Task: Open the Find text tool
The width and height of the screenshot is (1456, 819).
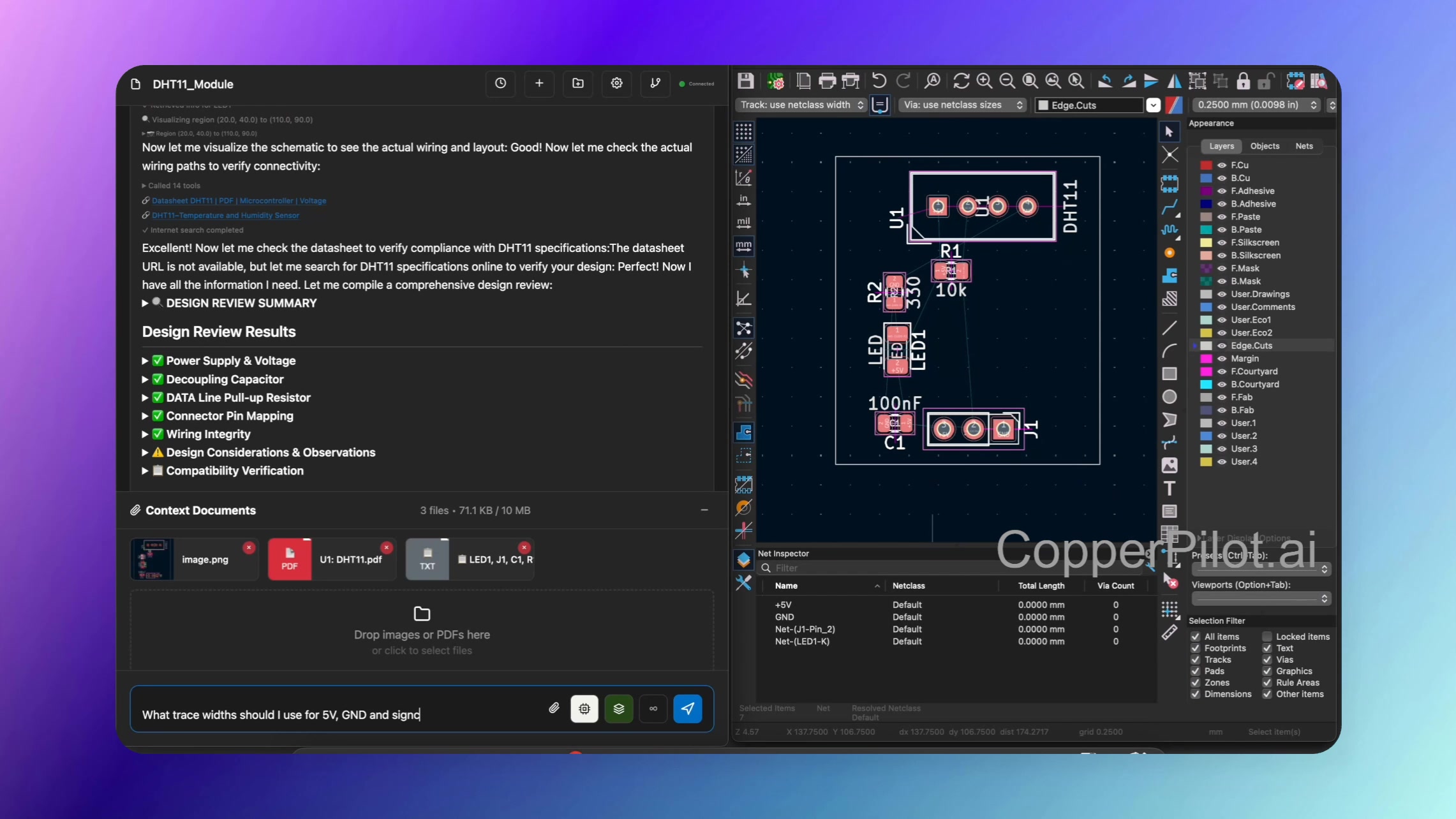Action: coord(932,81)
